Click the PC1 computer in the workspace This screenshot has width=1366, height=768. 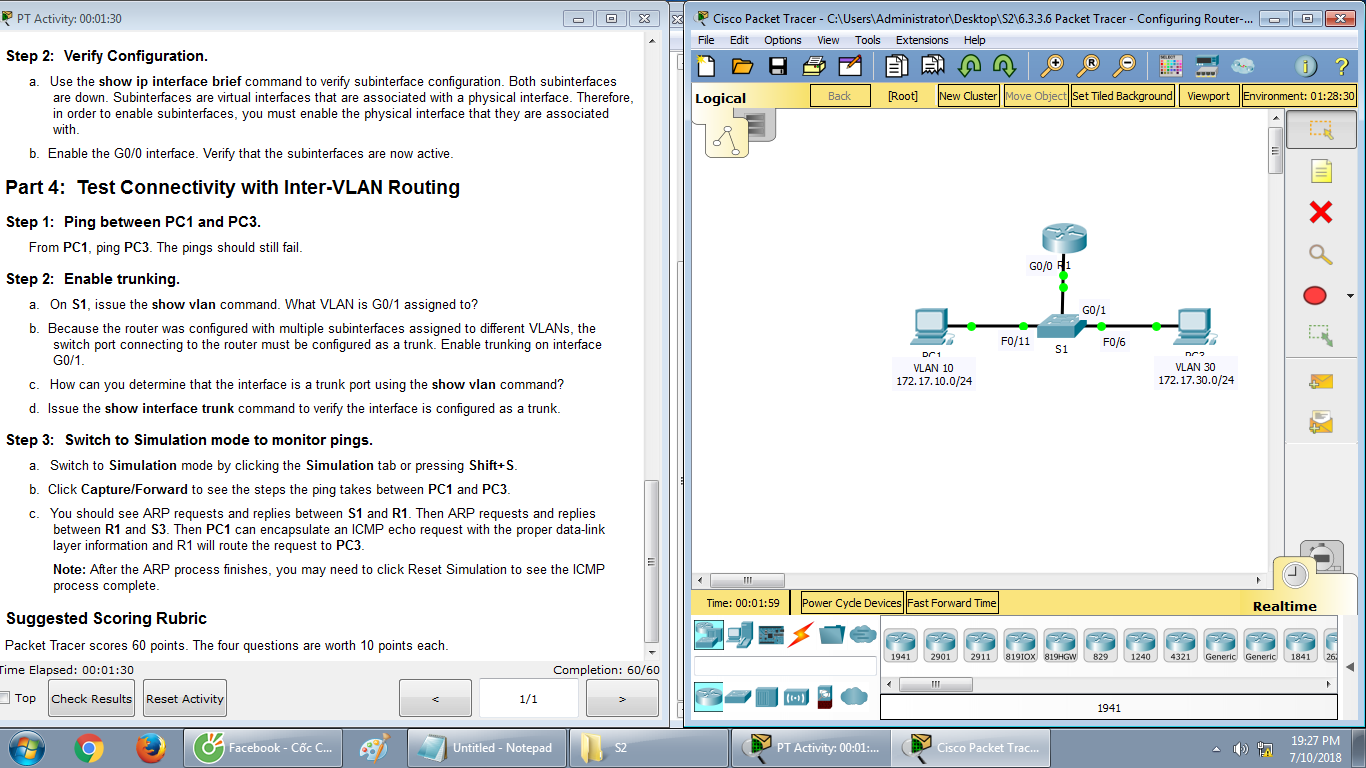click(931, 328)
